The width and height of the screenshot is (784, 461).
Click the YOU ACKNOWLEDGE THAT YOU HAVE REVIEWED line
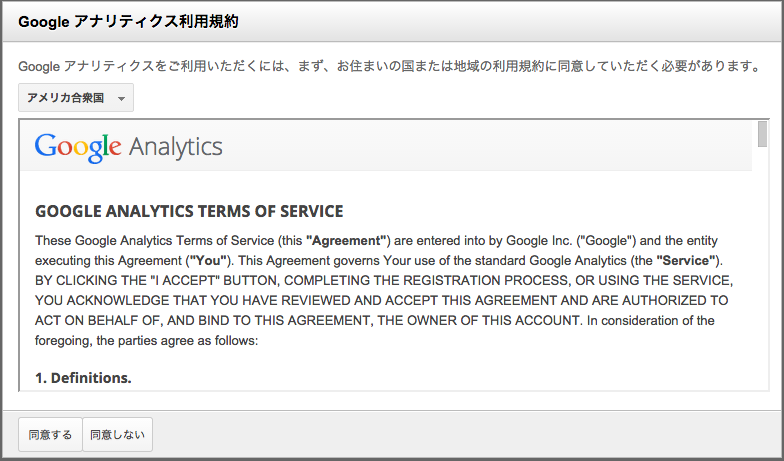click(x=382, y=300)
